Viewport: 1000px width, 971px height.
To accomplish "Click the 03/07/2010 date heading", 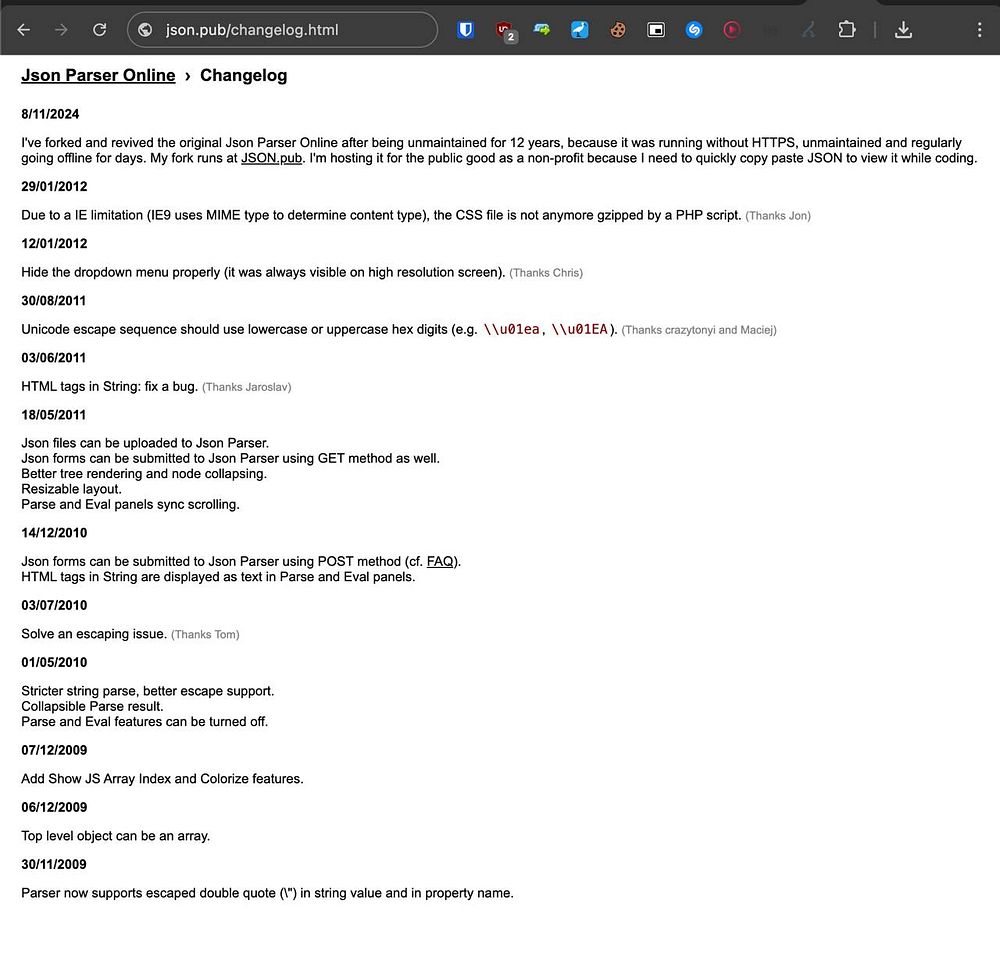I will tap(54, 606).
